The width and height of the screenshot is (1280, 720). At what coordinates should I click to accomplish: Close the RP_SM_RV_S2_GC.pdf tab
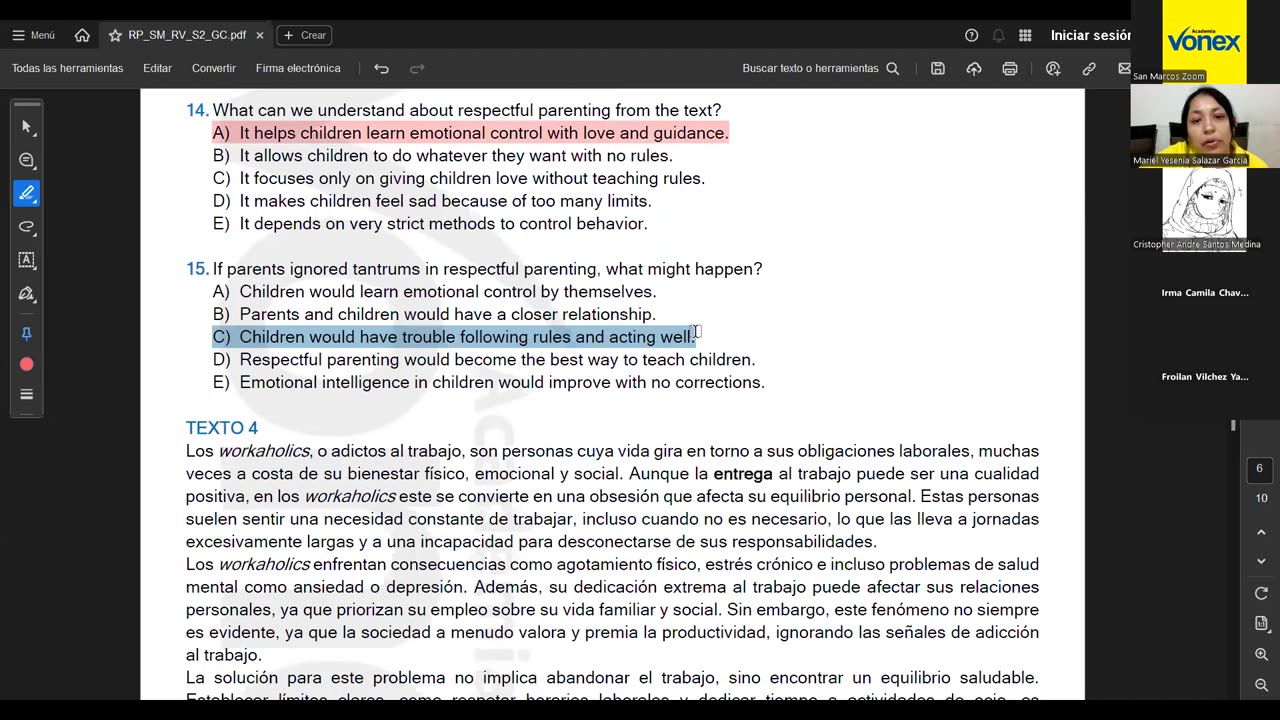click(x=260, y=35)
